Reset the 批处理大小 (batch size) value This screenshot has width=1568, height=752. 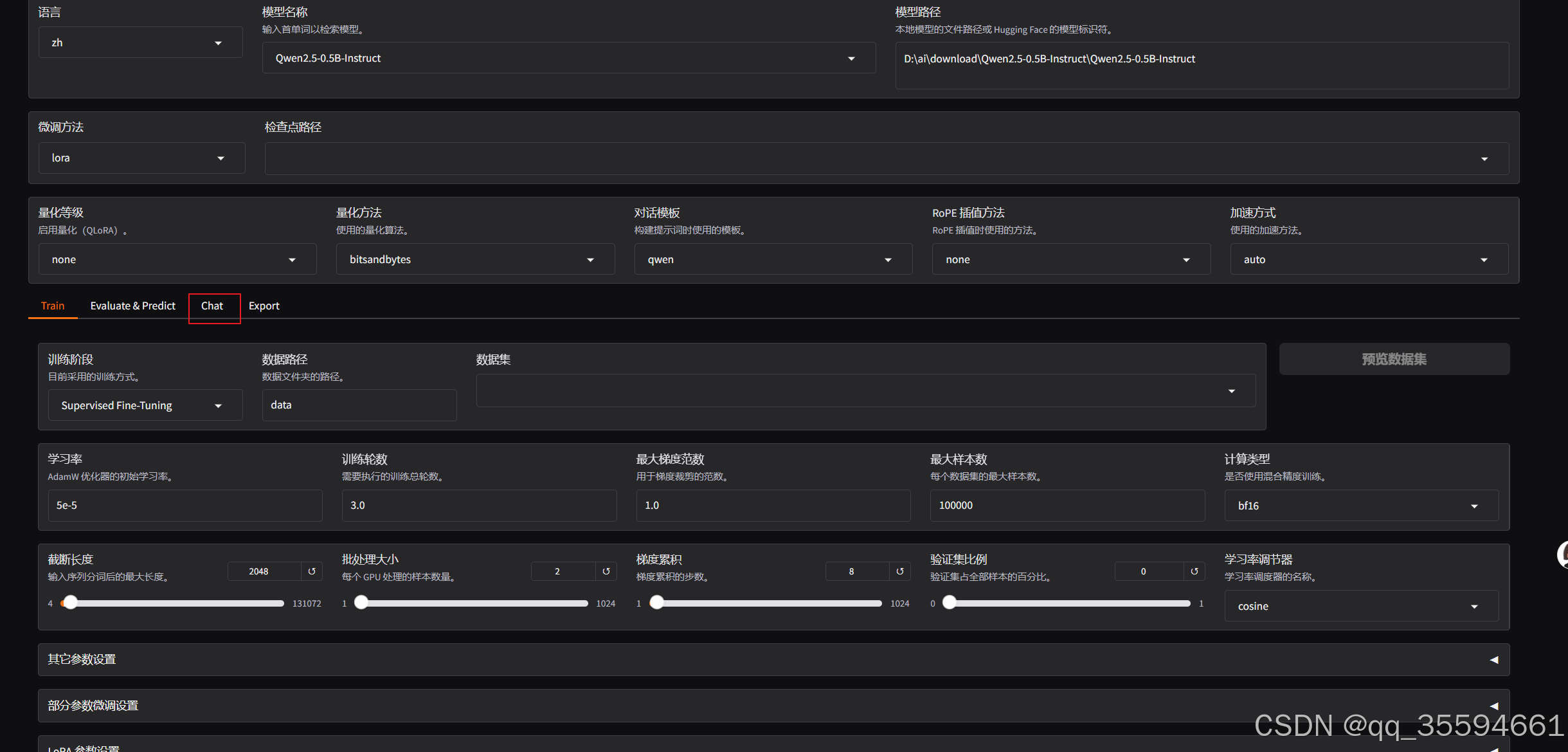[606, 571]
